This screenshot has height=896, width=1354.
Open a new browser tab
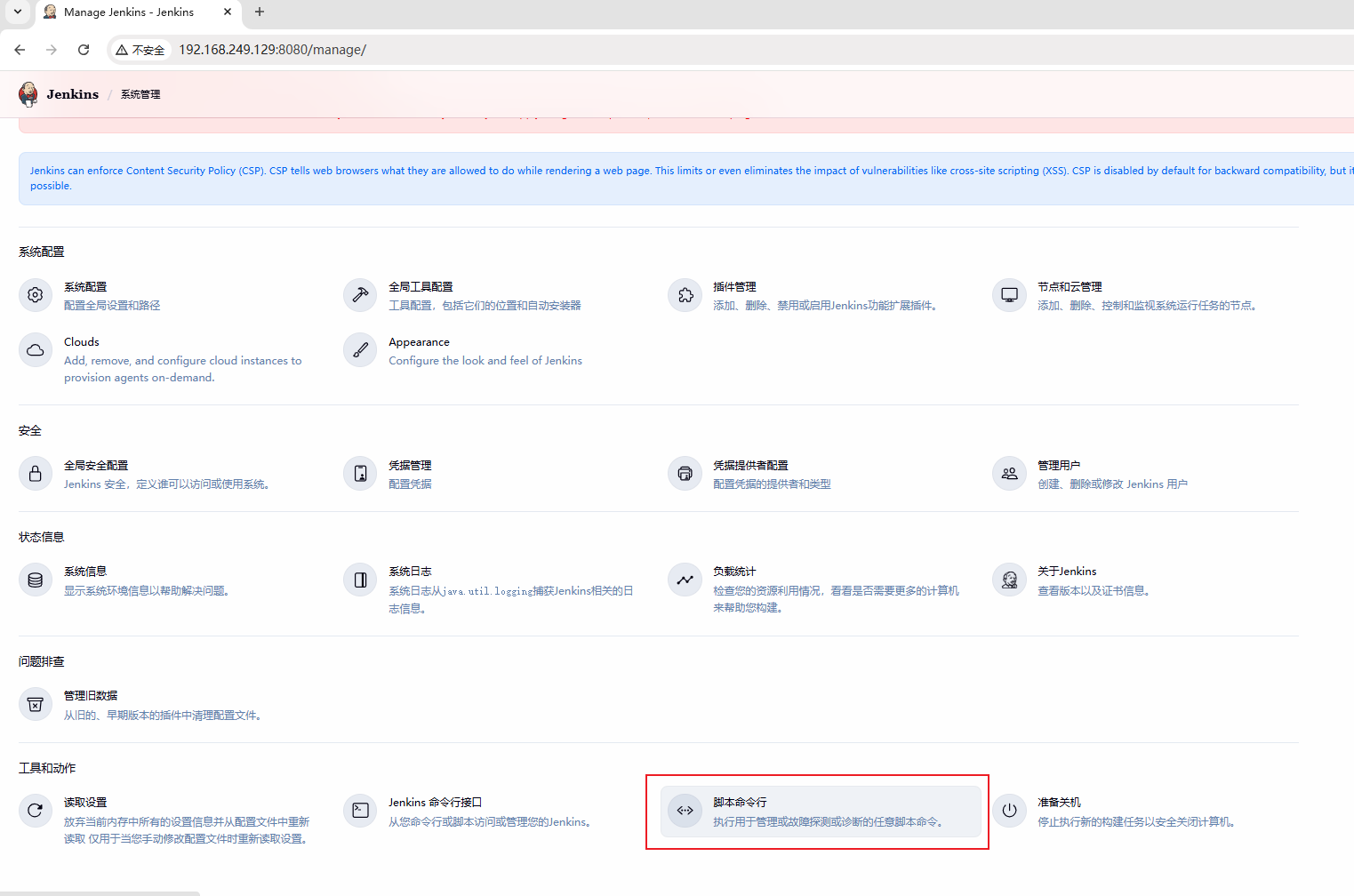(260, 12)
